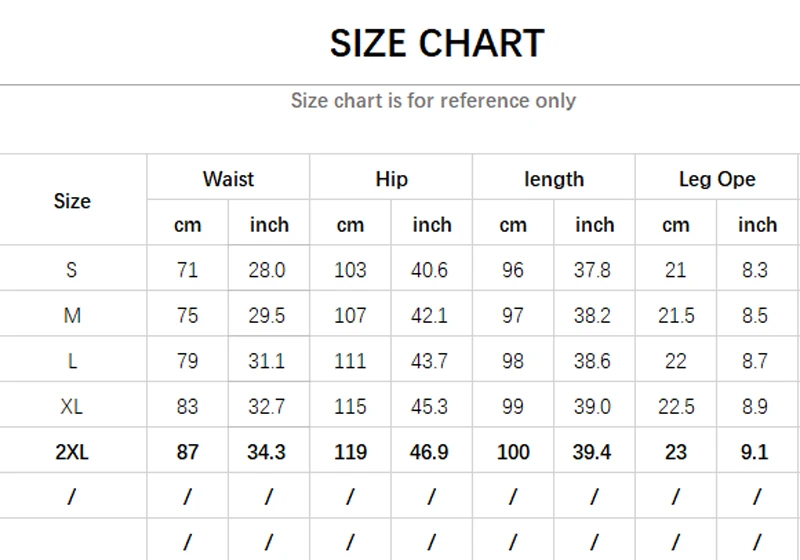The image size is (800, 560).
Task: Click the inch subheader under Waist
Action: pyautogui.click(x=269, y=225)
